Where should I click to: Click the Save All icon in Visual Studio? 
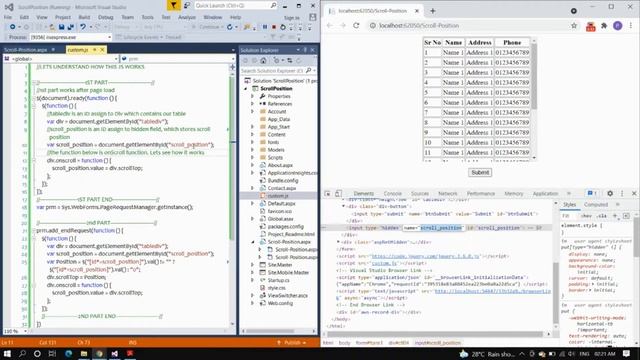coord(70,27)
